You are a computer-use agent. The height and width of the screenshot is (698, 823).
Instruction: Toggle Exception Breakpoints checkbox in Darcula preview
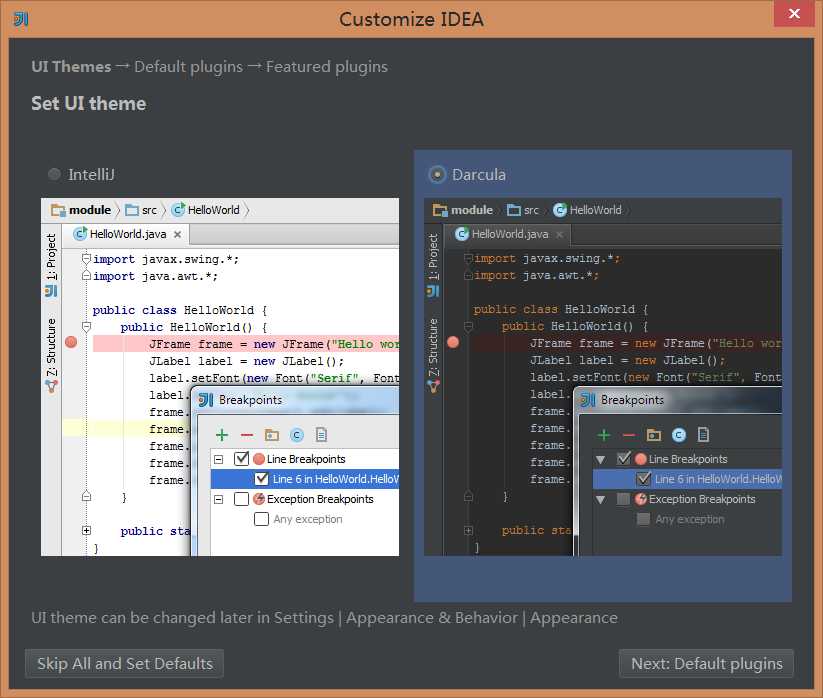(x=623, y=499)
